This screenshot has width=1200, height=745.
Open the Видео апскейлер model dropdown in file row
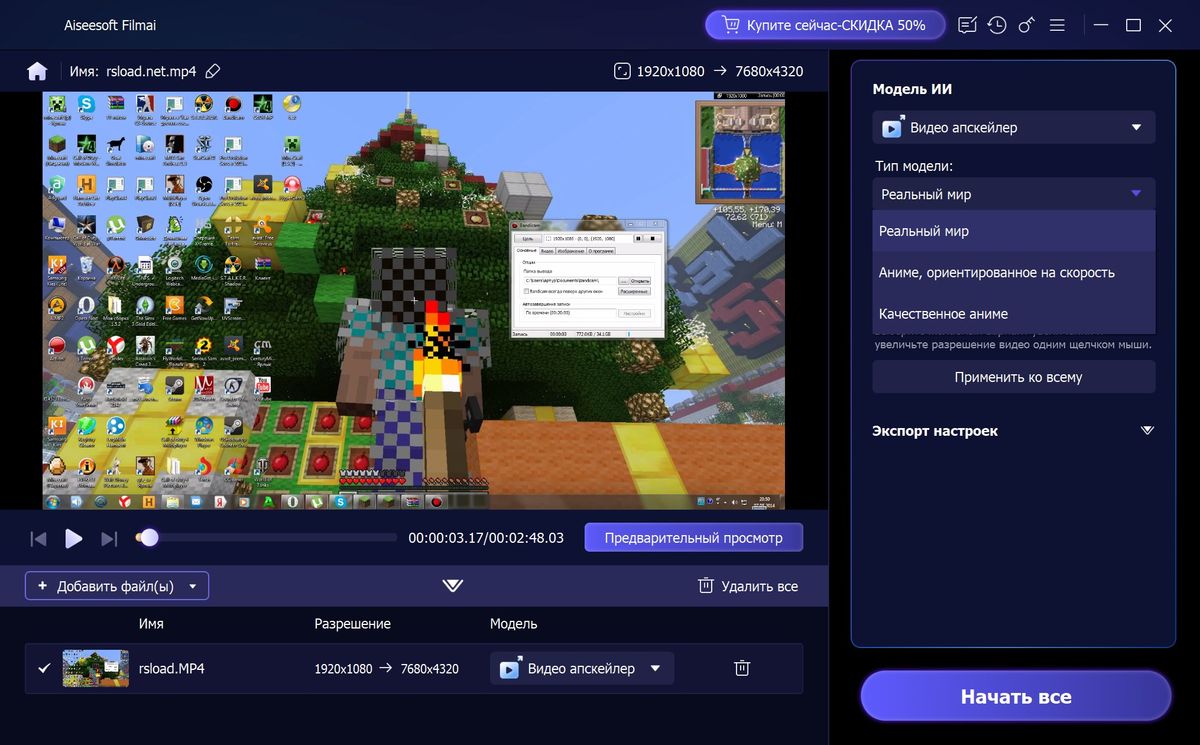pos(582,668)
